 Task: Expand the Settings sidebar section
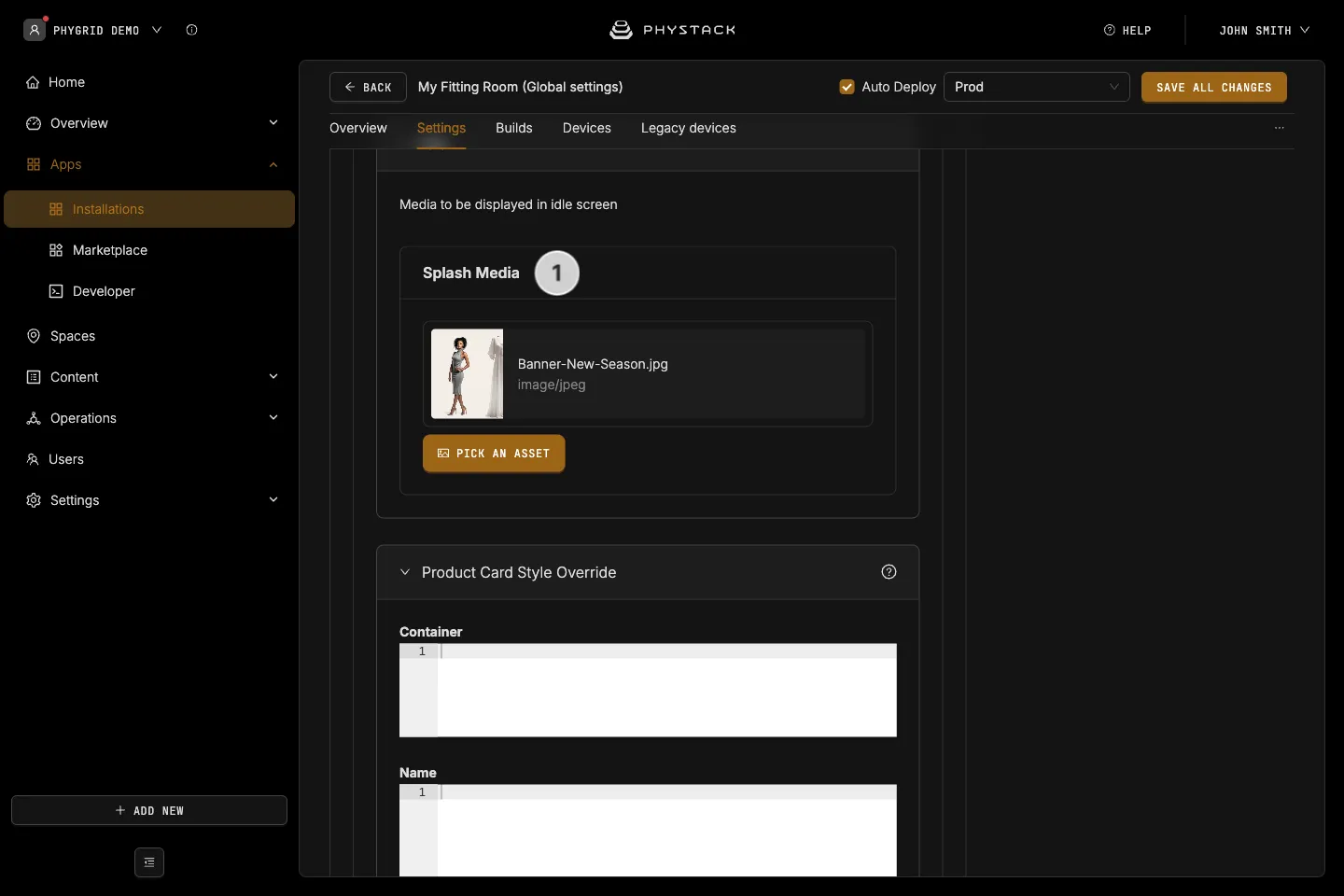pos(273,500)
